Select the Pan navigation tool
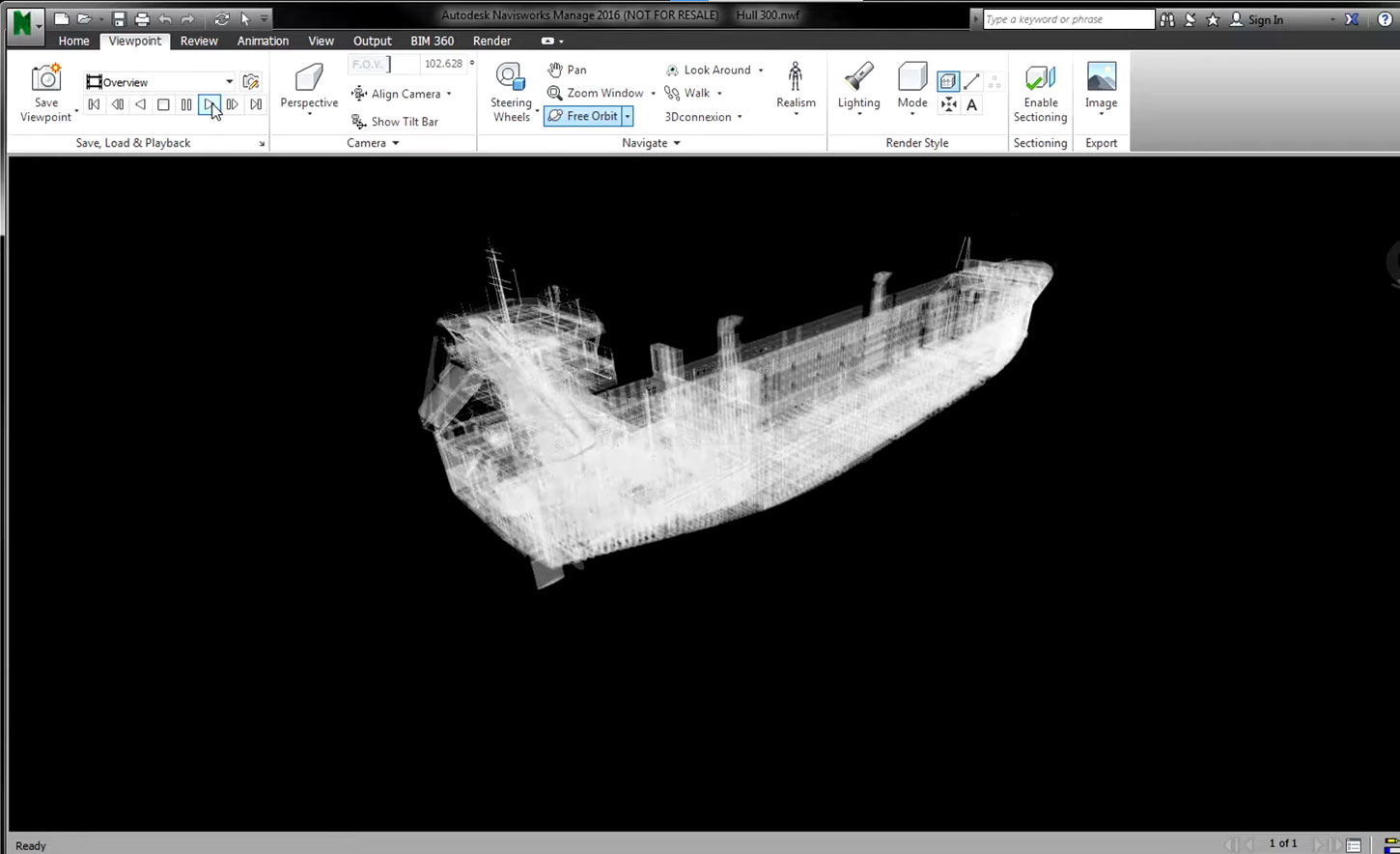 pyautogui.click(x=568, y=70)
